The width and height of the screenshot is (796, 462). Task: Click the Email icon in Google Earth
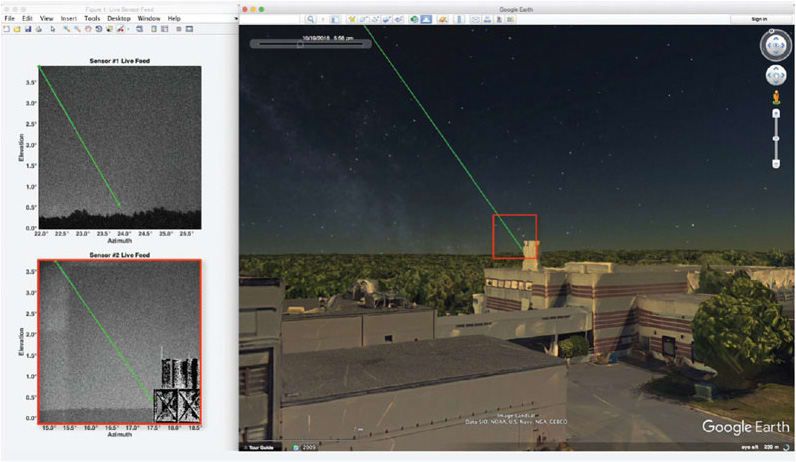pos(475,19)
